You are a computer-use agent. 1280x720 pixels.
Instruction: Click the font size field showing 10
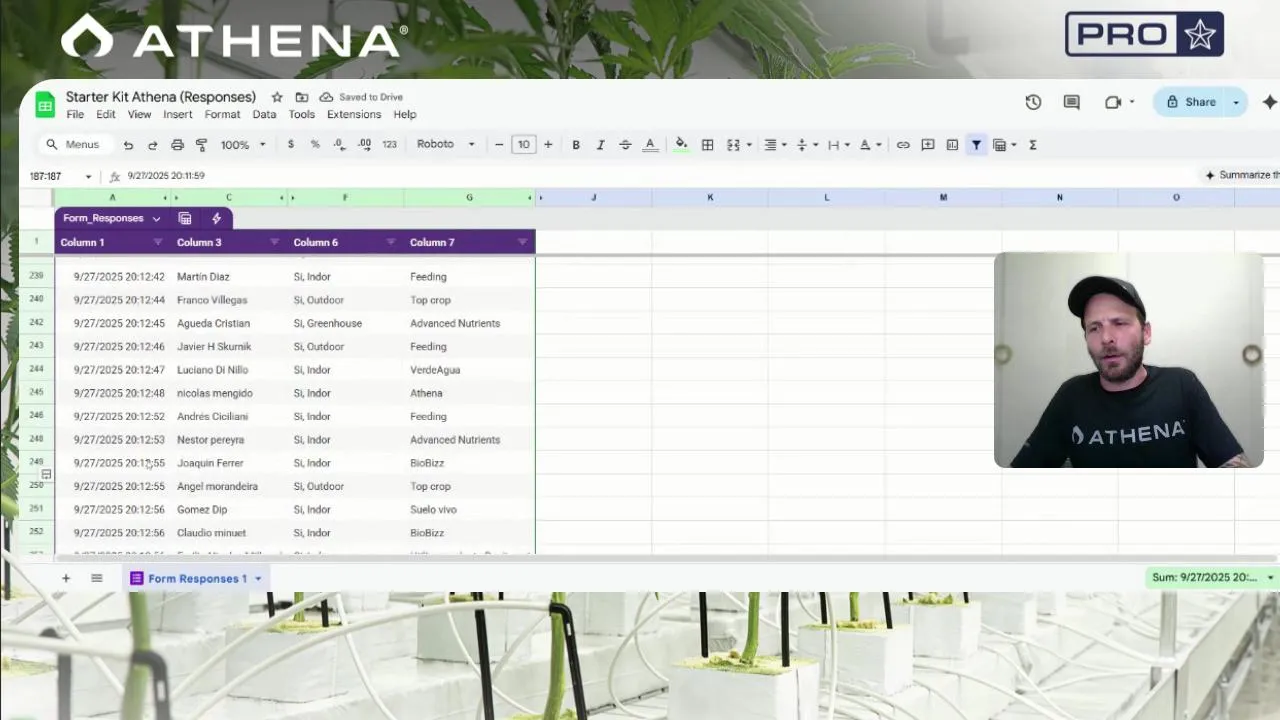(523, 145)
